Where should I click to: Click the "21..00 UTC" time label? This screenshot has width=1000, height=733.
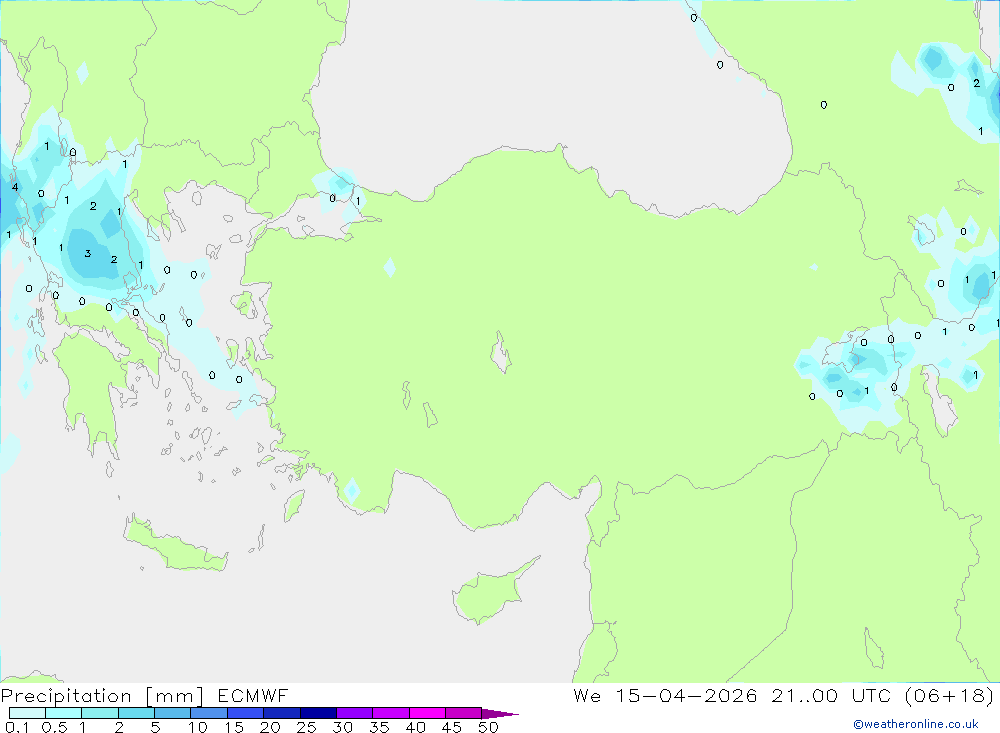pos(831,695)
